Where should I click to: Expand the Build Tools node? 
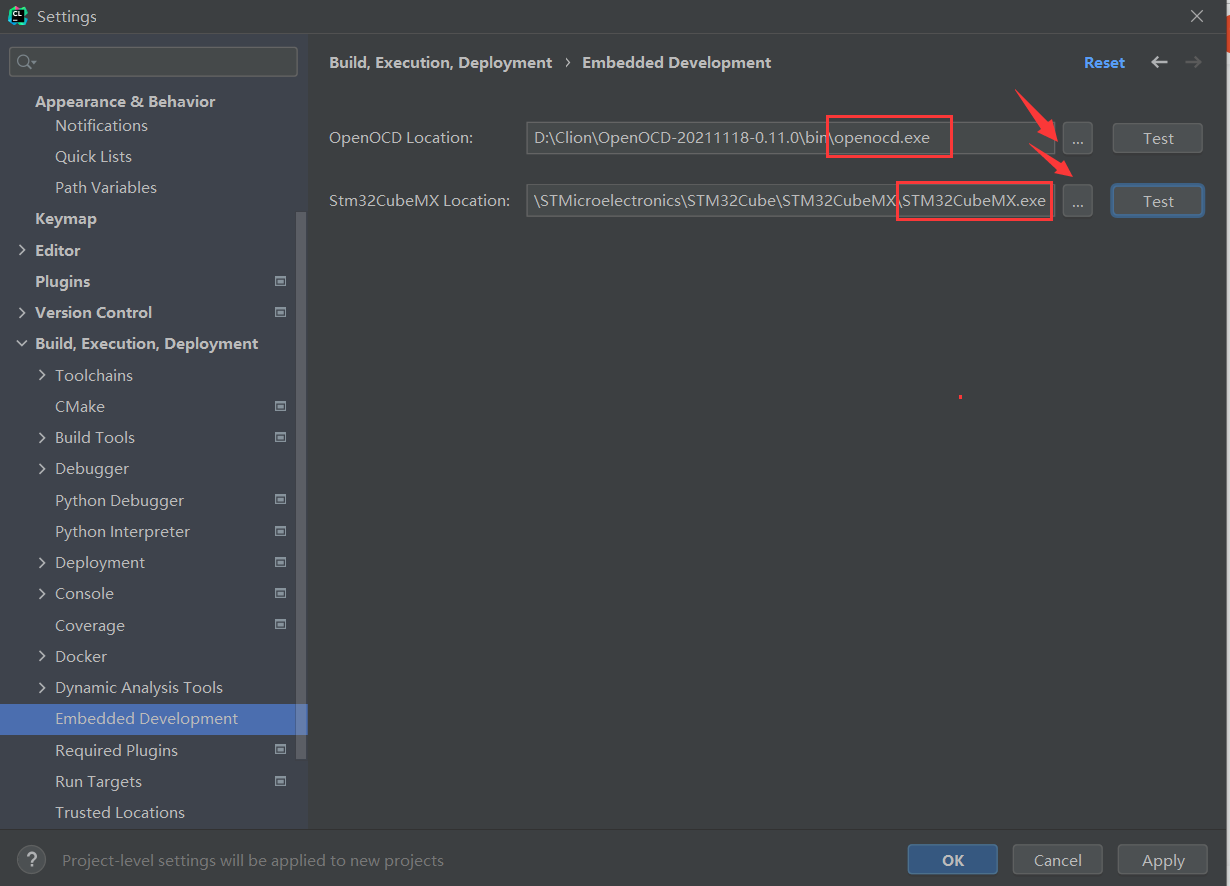point(42,438)
